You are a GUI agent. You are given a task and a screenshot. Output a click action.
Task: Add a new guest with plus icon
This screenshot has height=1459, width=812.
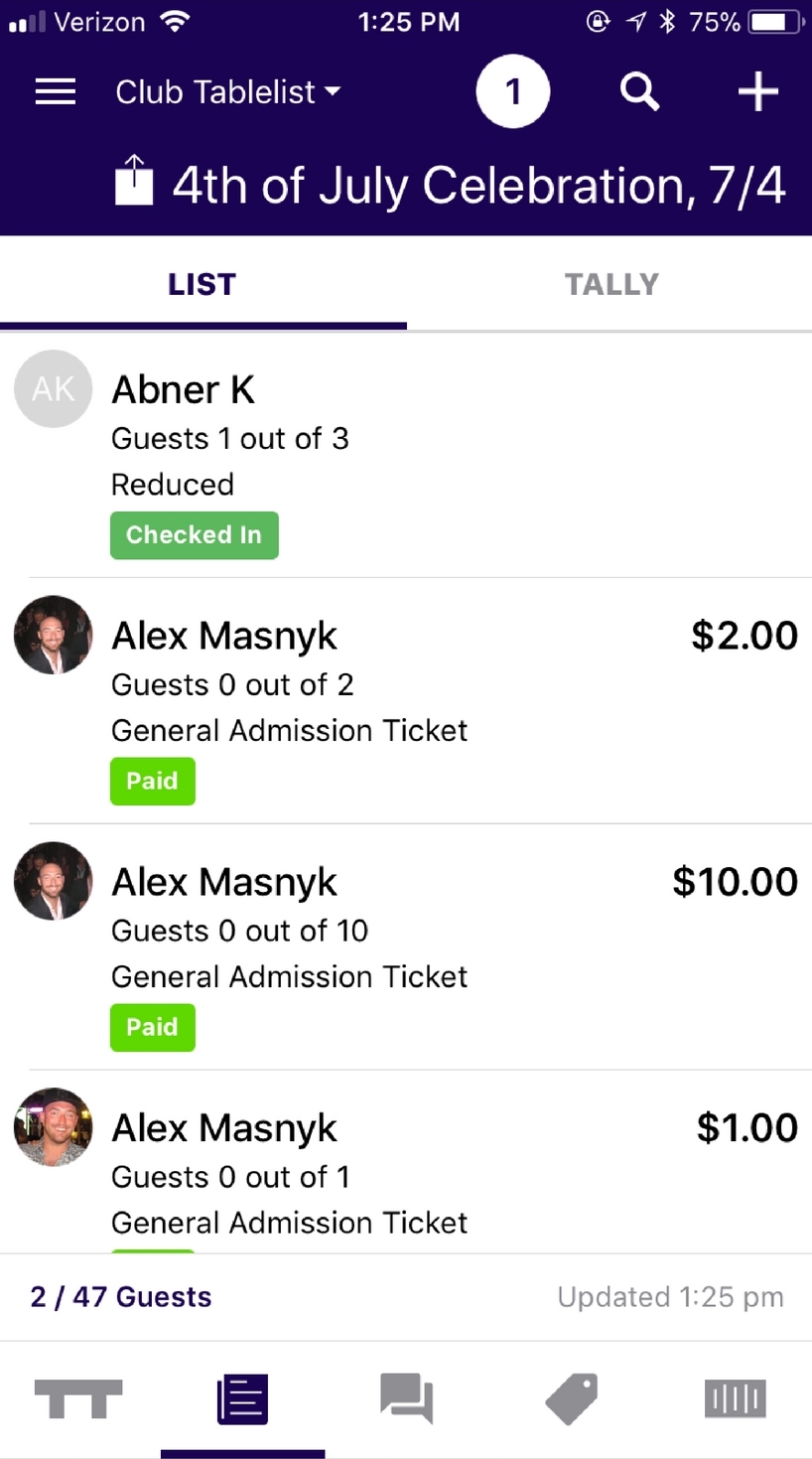[x=757, y=92]
